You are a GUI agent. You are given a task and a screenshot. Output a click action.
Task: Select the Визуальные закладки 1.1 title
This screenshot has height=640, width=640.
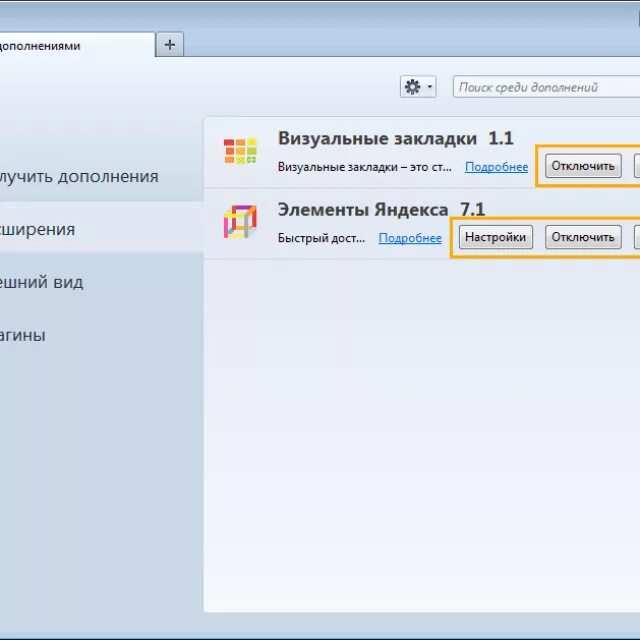point(396,138)
